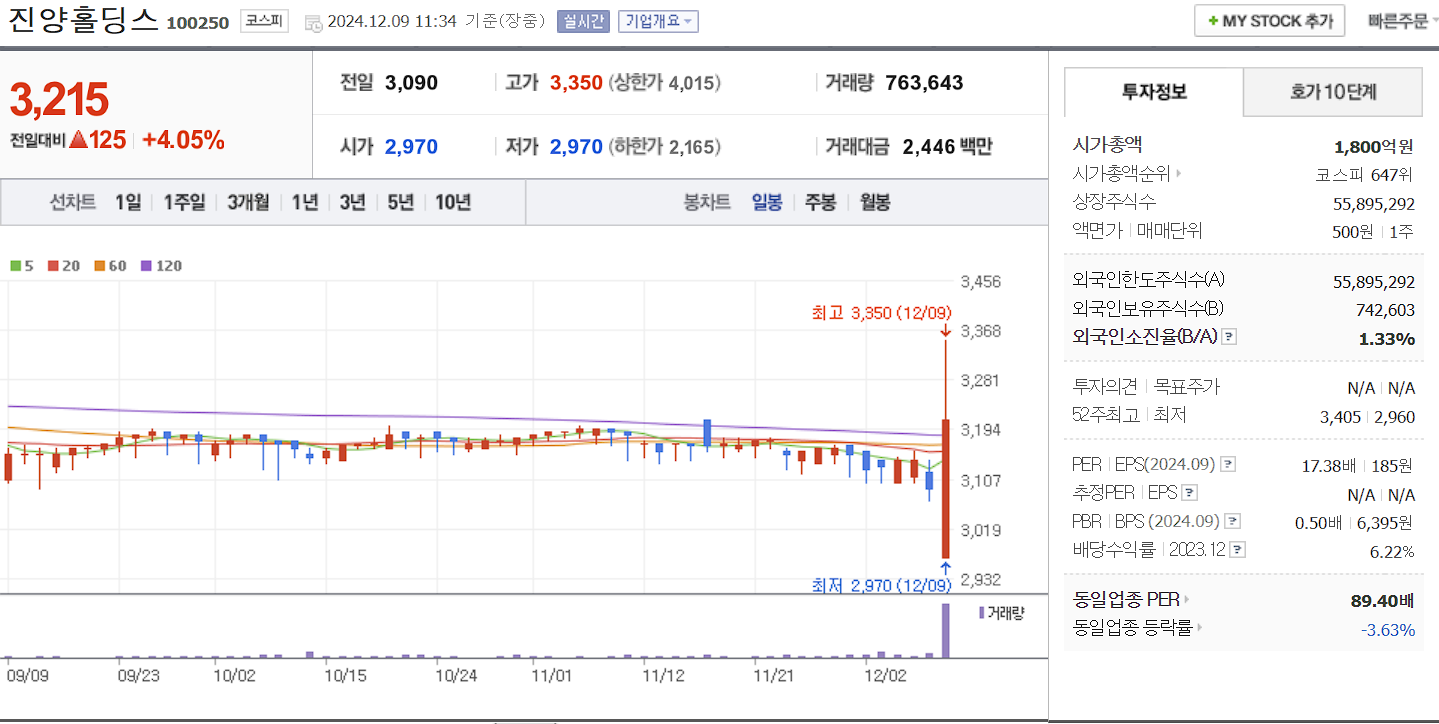Click the help icon next to 배당수익률 2023.12
This screenshot has height=724, width=1439.
point(1238,550)
